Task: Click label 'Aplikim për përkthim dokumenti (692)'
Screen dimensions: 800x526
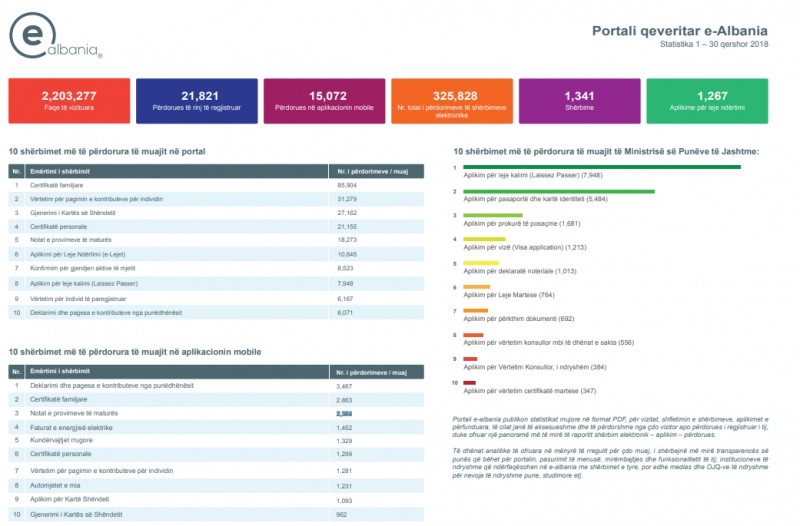Action: [x=519, y=319]
